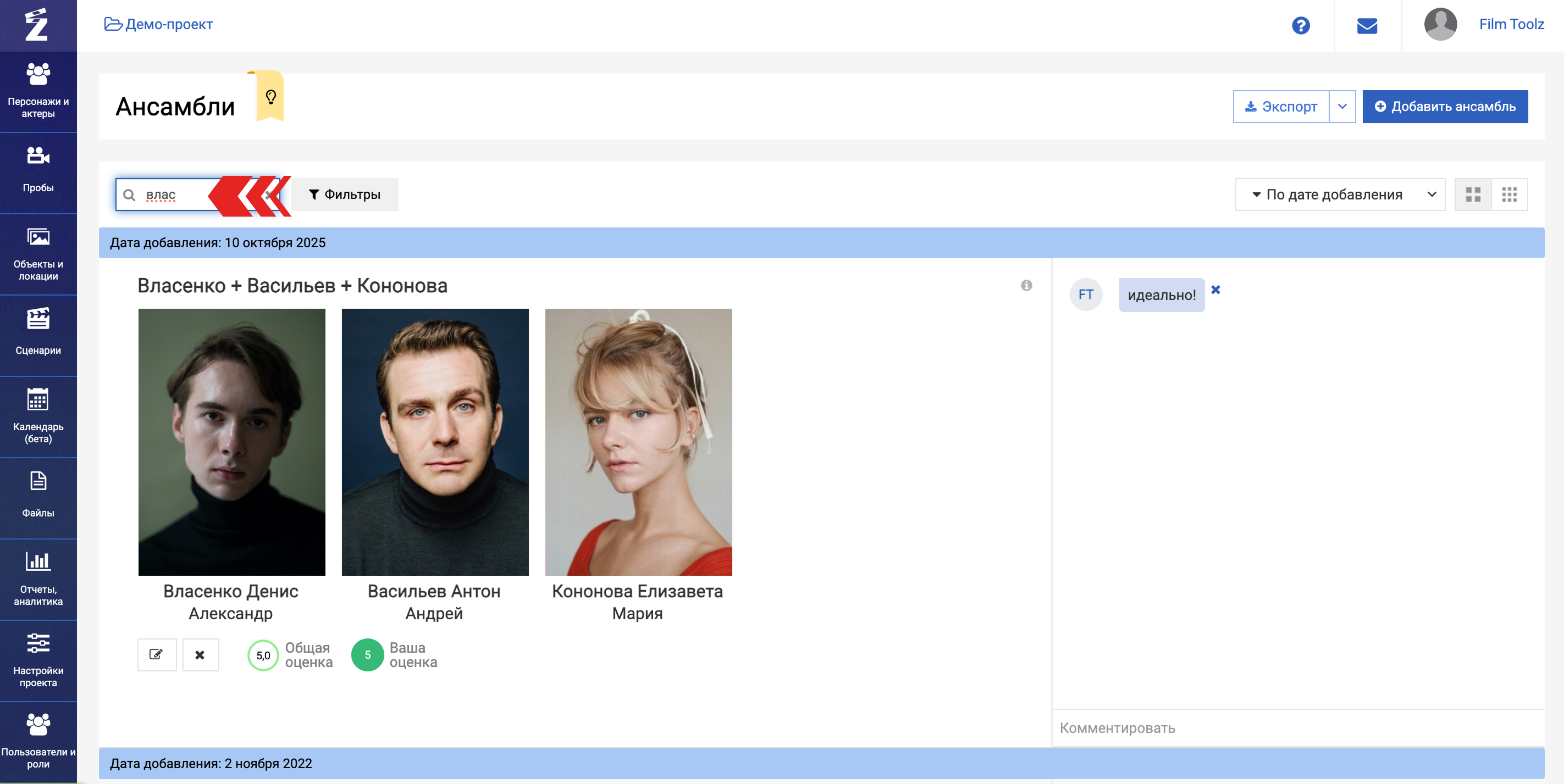1564x784 pixels.
Task: Click the lightbulb hint bookmark icon
Action: click(271, 97)
